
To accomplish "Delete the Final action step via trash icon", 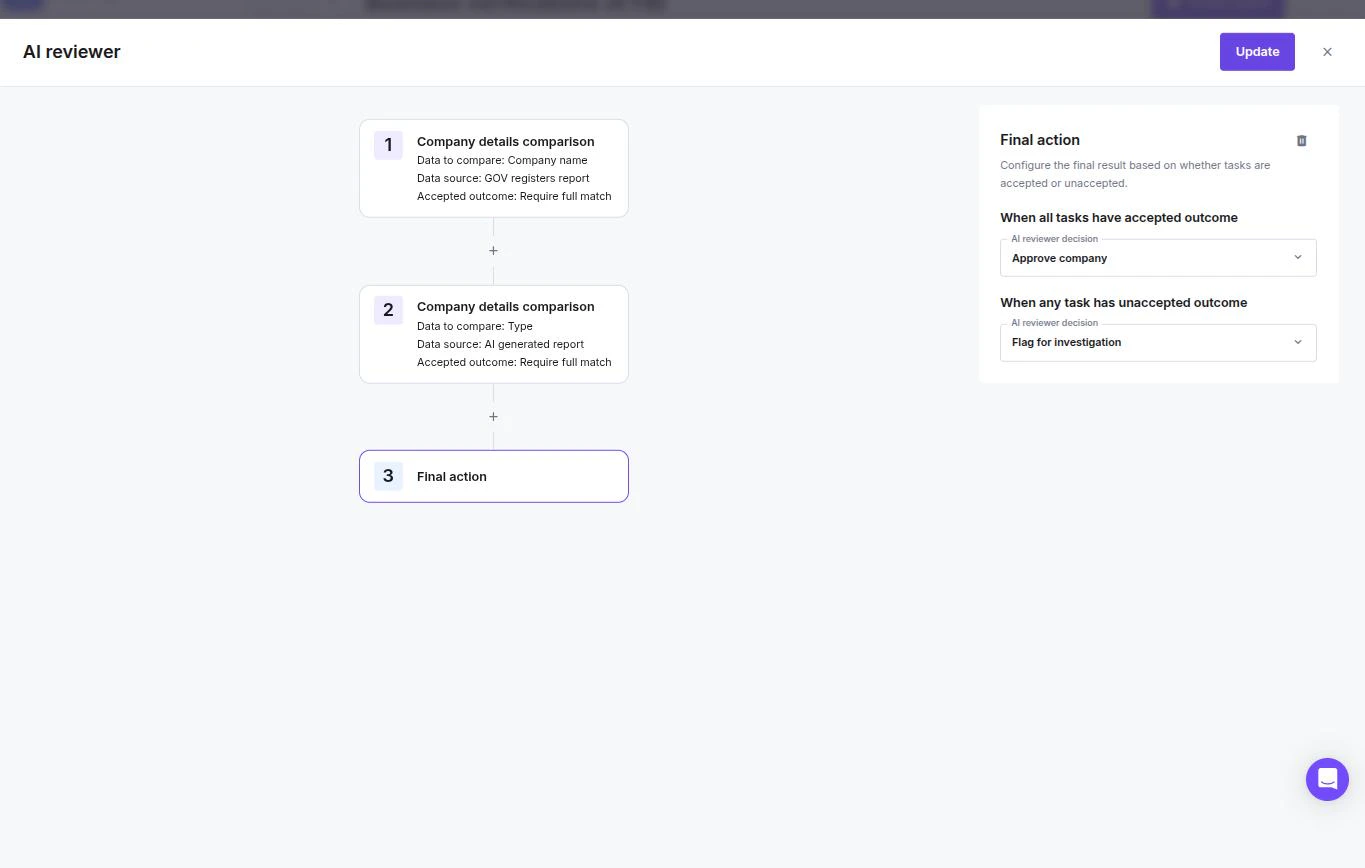I will click(x=1301, y=140).
